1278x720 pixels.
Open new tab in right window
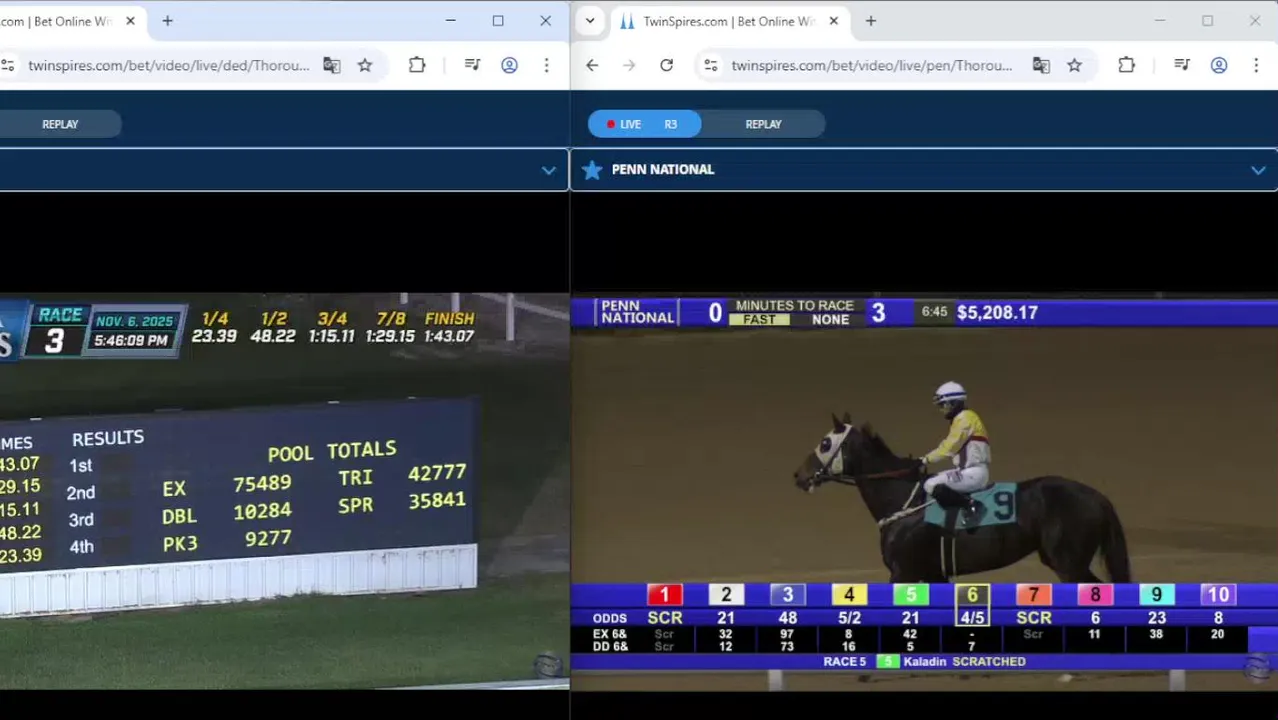point(870,21)
